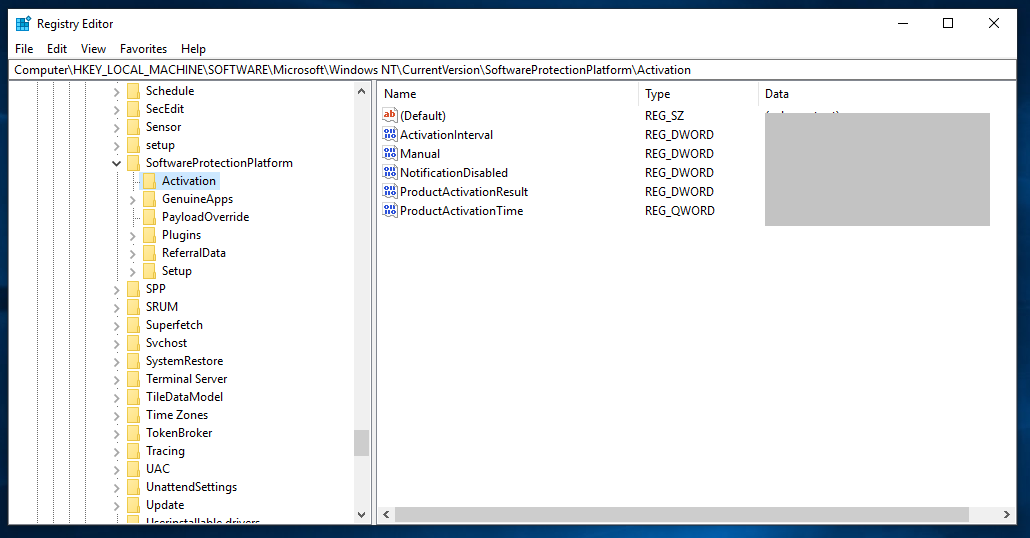Image resolution: width=1030 pixels, height=538 pixels.
Task: Expand the Terminal Server key
Action: point(116,380)
